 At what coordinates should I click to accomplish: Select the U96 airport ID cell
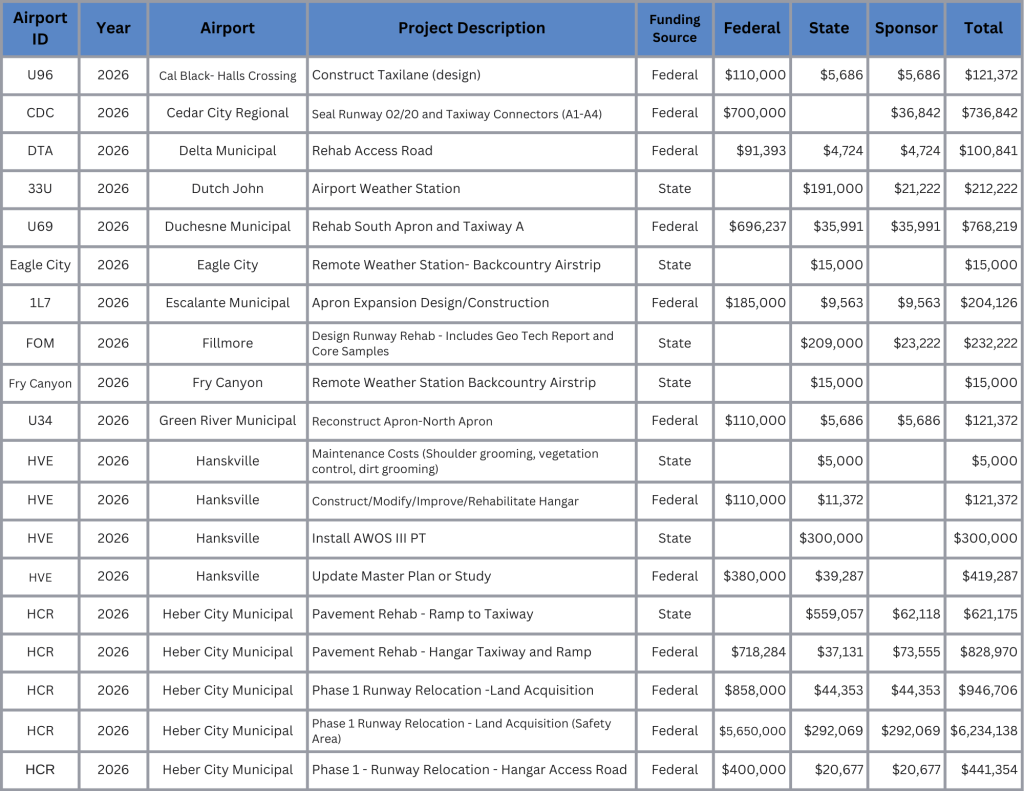click(x=40, y=75)
